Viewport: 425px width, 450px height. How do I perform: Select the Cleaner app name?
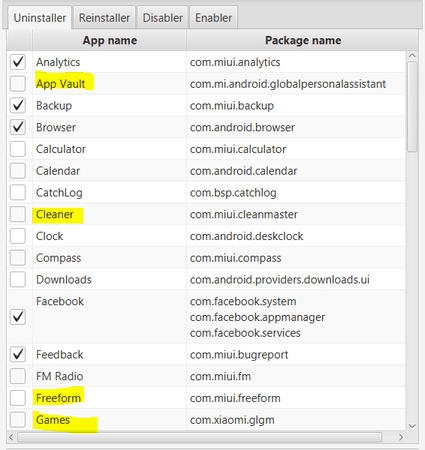55,214
